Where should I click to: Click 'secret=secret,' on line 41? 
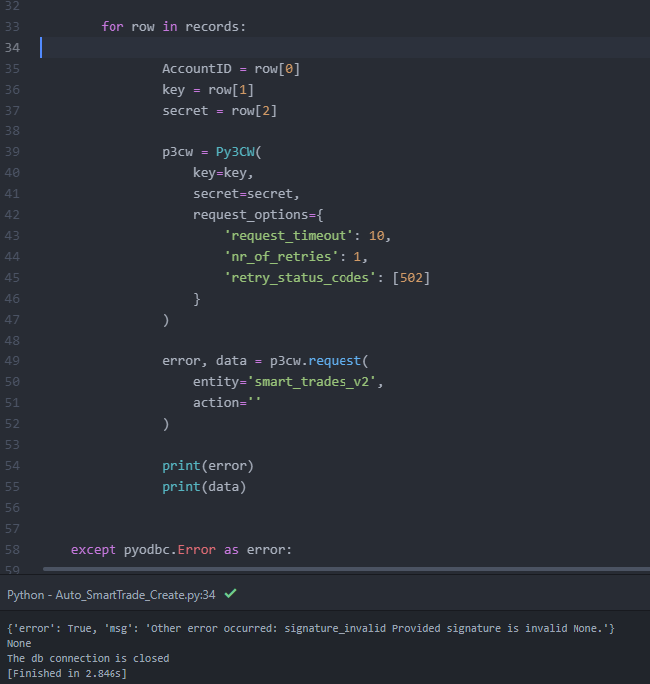coord(246,194)
